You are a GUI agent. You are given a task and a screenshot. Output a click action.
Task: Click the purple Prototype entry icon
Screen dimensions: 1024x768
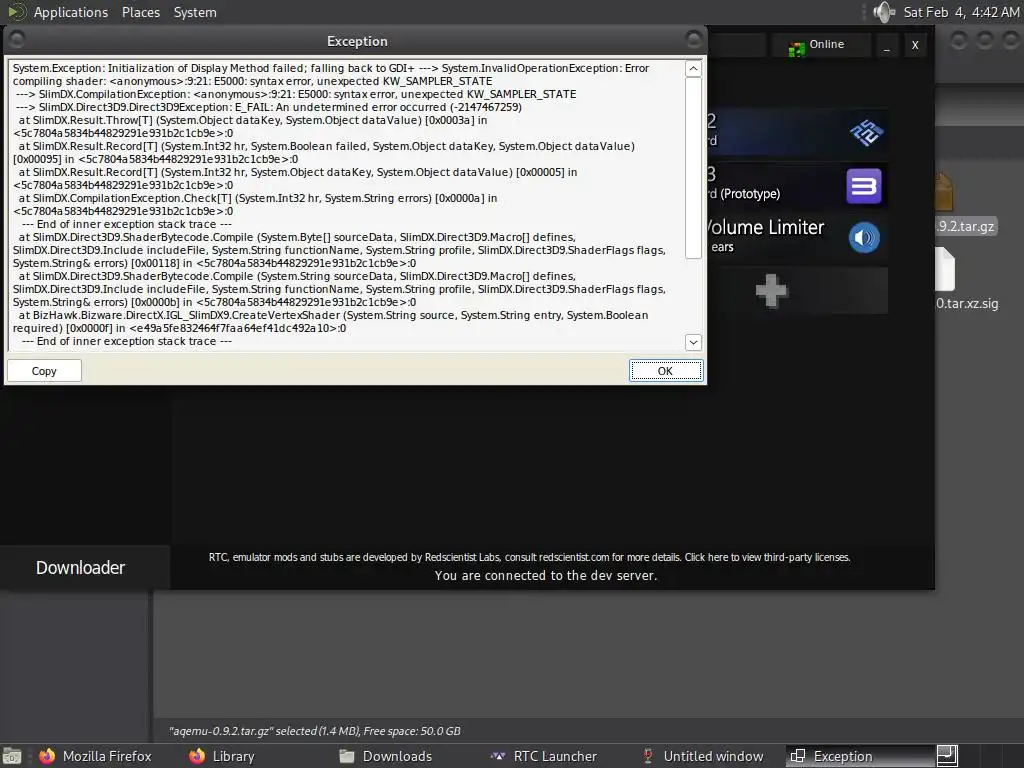(x=864, y=186)
